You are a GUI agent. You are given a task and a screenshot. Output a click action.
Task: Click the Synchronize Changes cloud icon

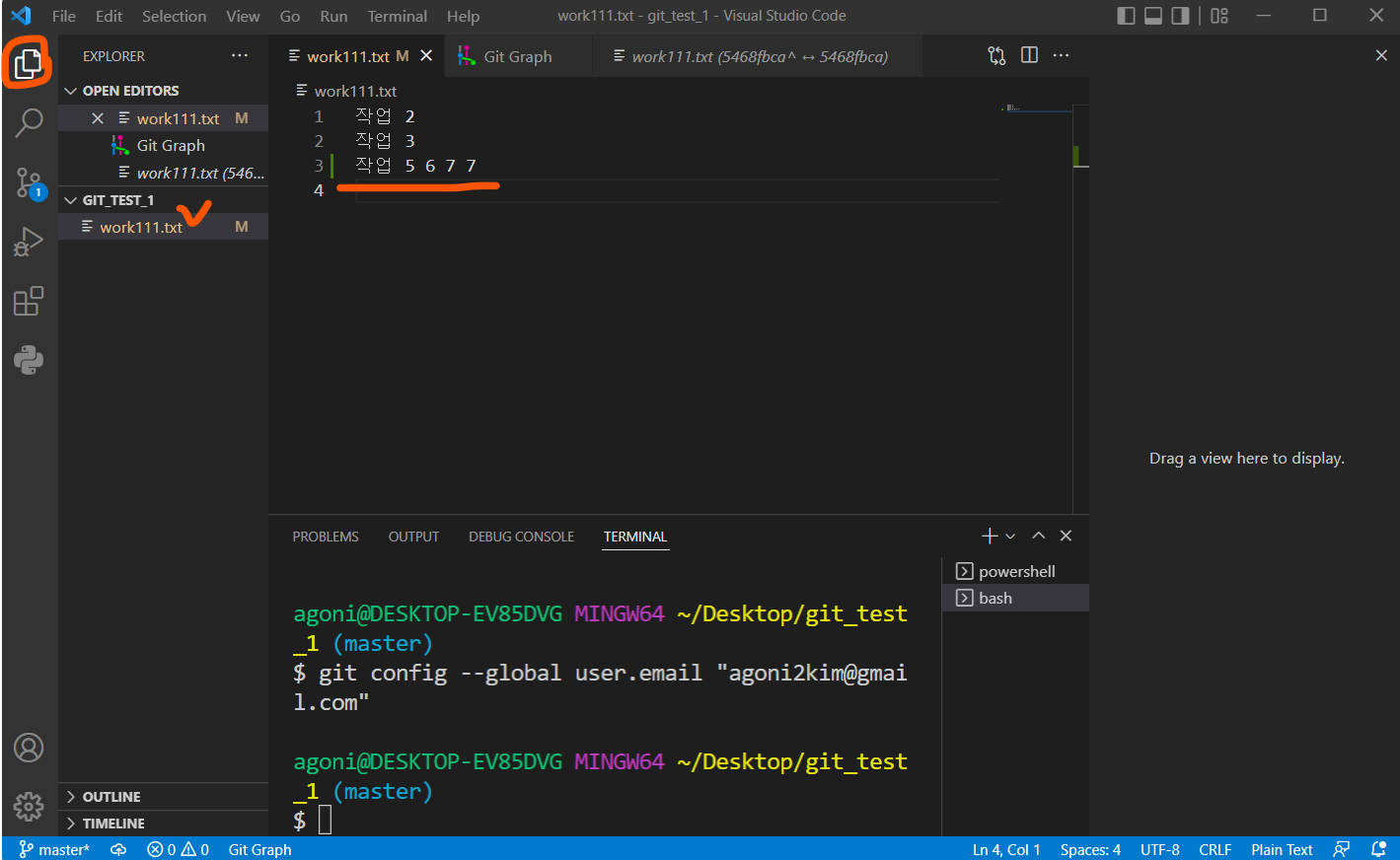coord(118,849)
